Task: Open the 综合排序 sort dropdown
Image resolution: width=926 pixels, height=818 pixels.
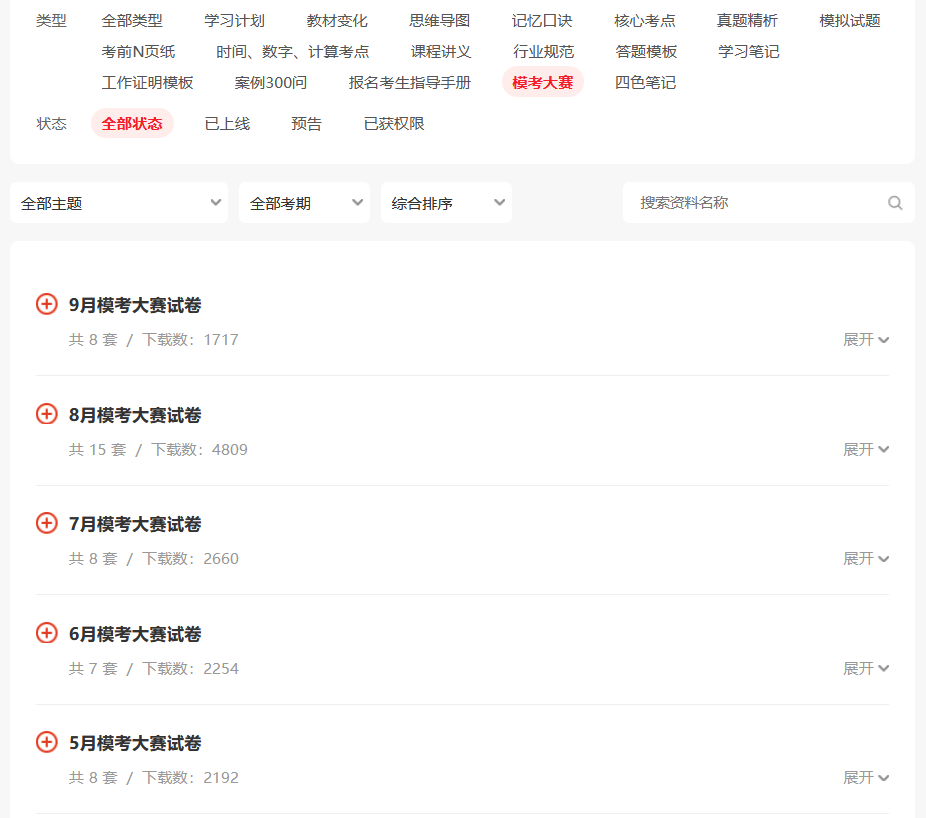Action: click(446, 203)
